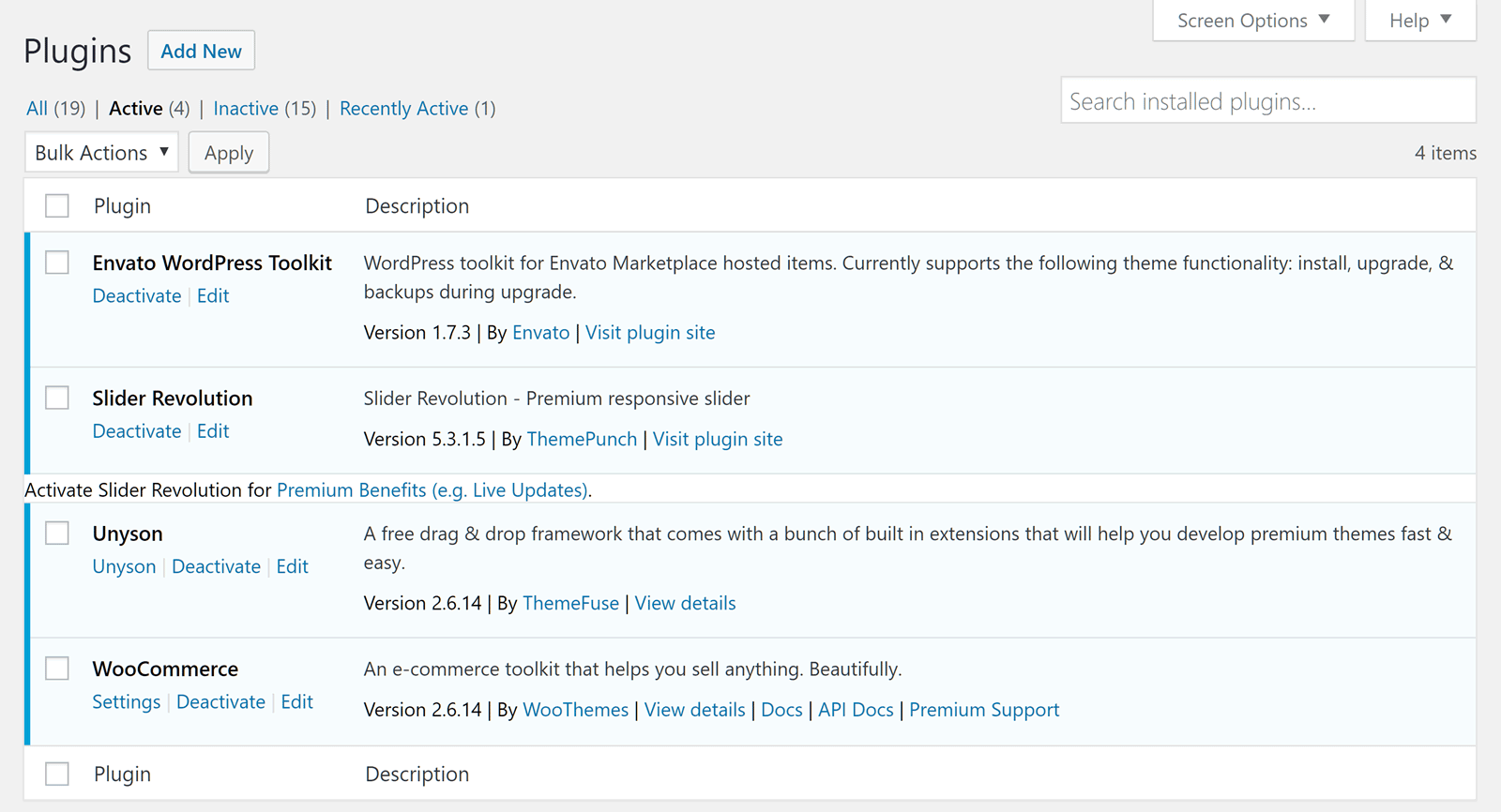1501x812 pixels.
Task: View details for the Unyson plugin
Action: 685,604
